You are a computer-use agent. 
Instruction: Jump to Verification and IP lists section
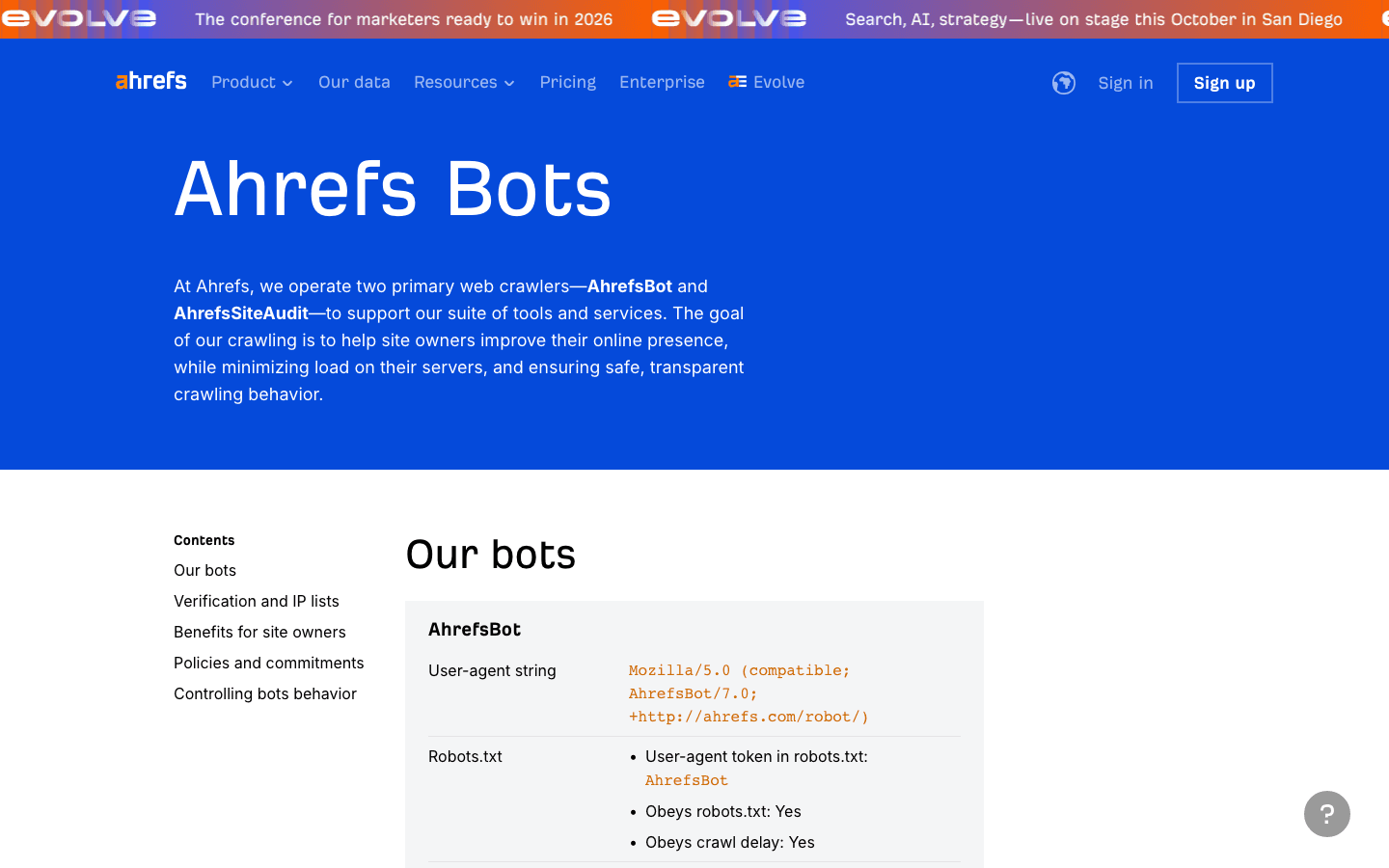pos(257,601)
